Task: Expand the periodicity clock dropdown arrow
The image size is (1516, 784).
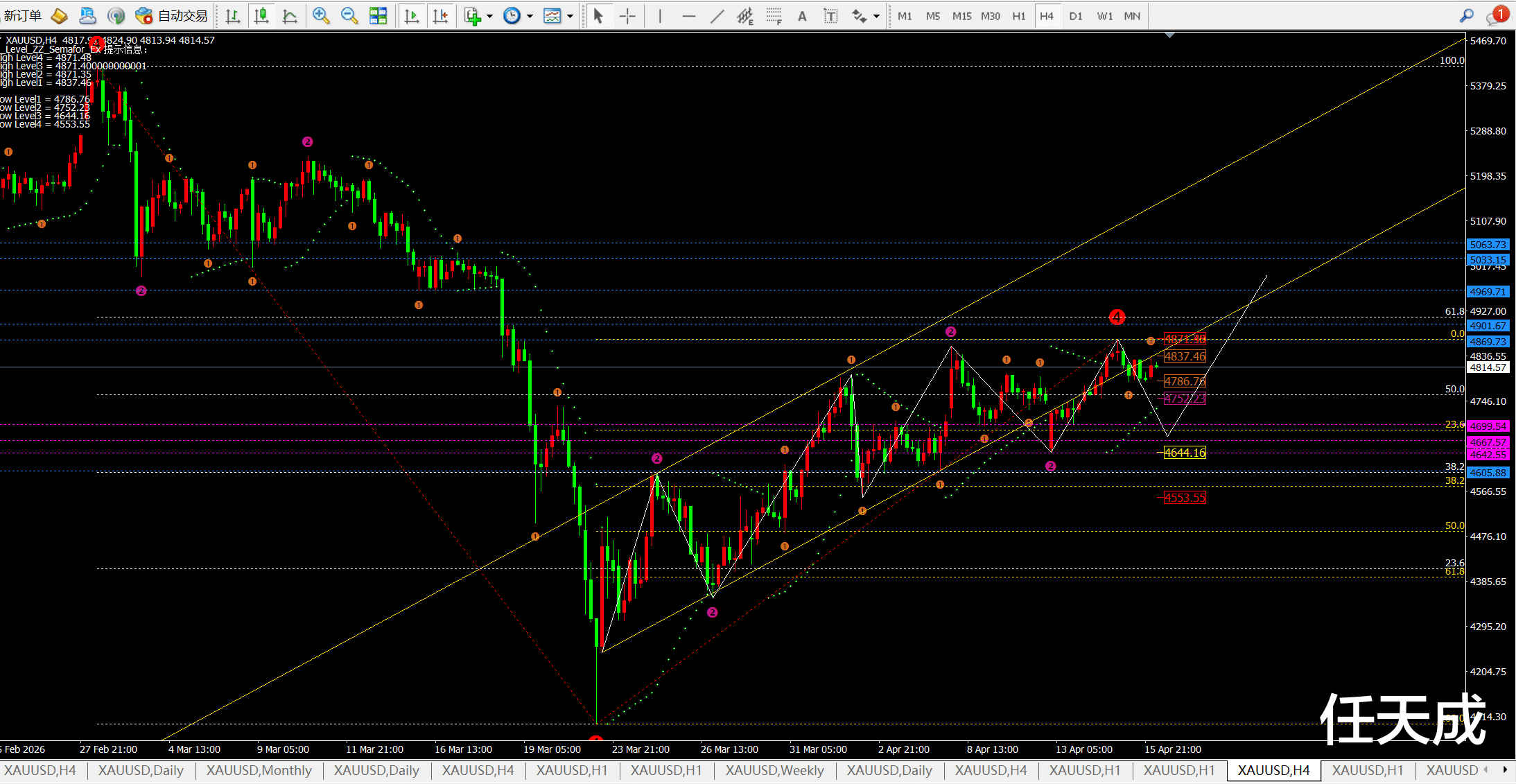Action: (530, 16)
